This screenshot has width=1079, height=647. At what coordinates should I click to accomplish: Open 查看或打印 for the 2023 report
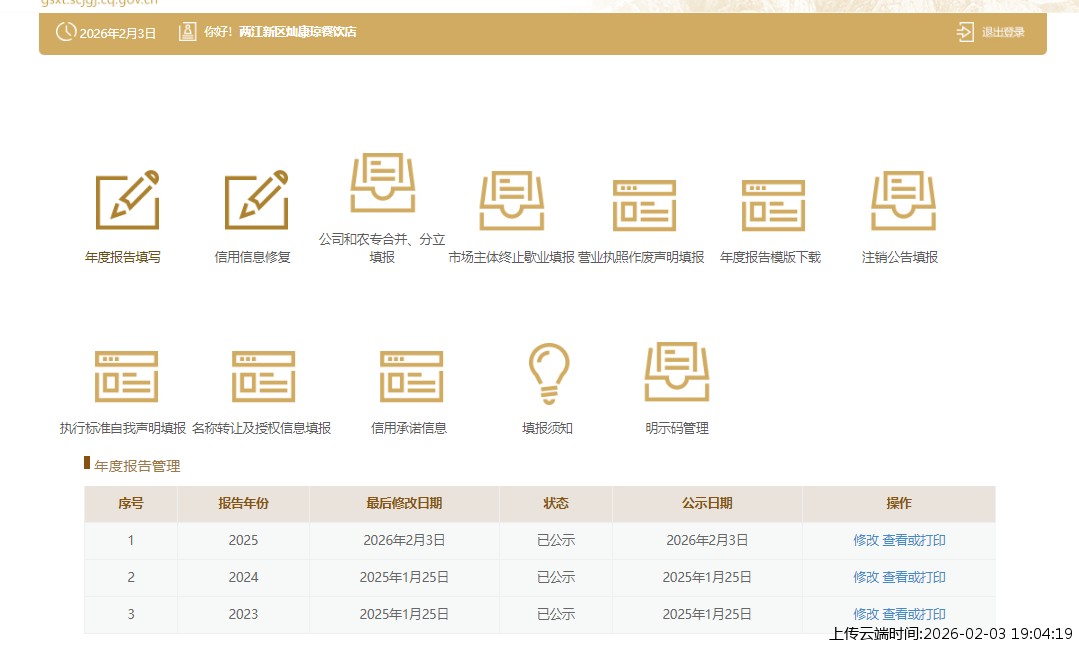[914, 614]
